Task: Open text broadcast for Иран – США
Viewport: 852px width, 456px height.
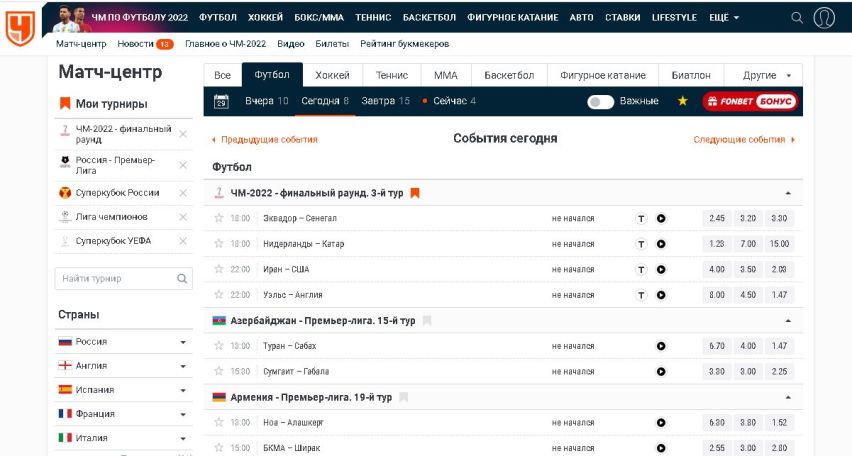Action: (641, 270)
